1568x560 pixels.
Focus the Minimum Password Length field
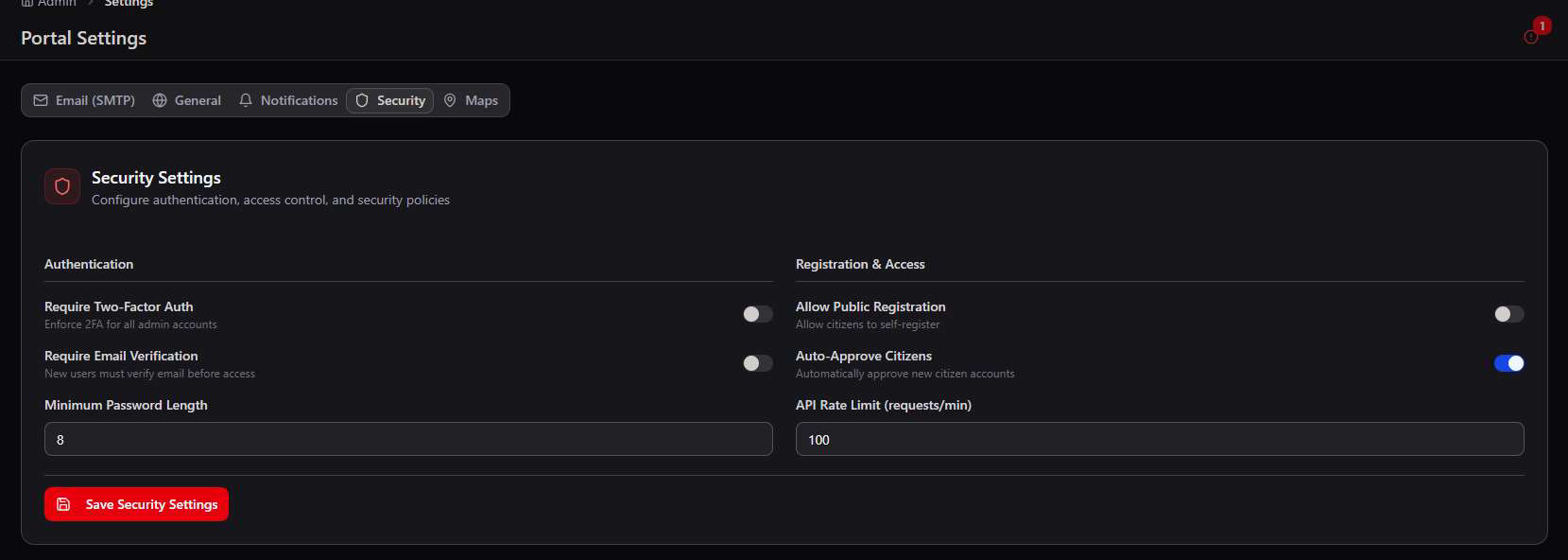[408, 439]
